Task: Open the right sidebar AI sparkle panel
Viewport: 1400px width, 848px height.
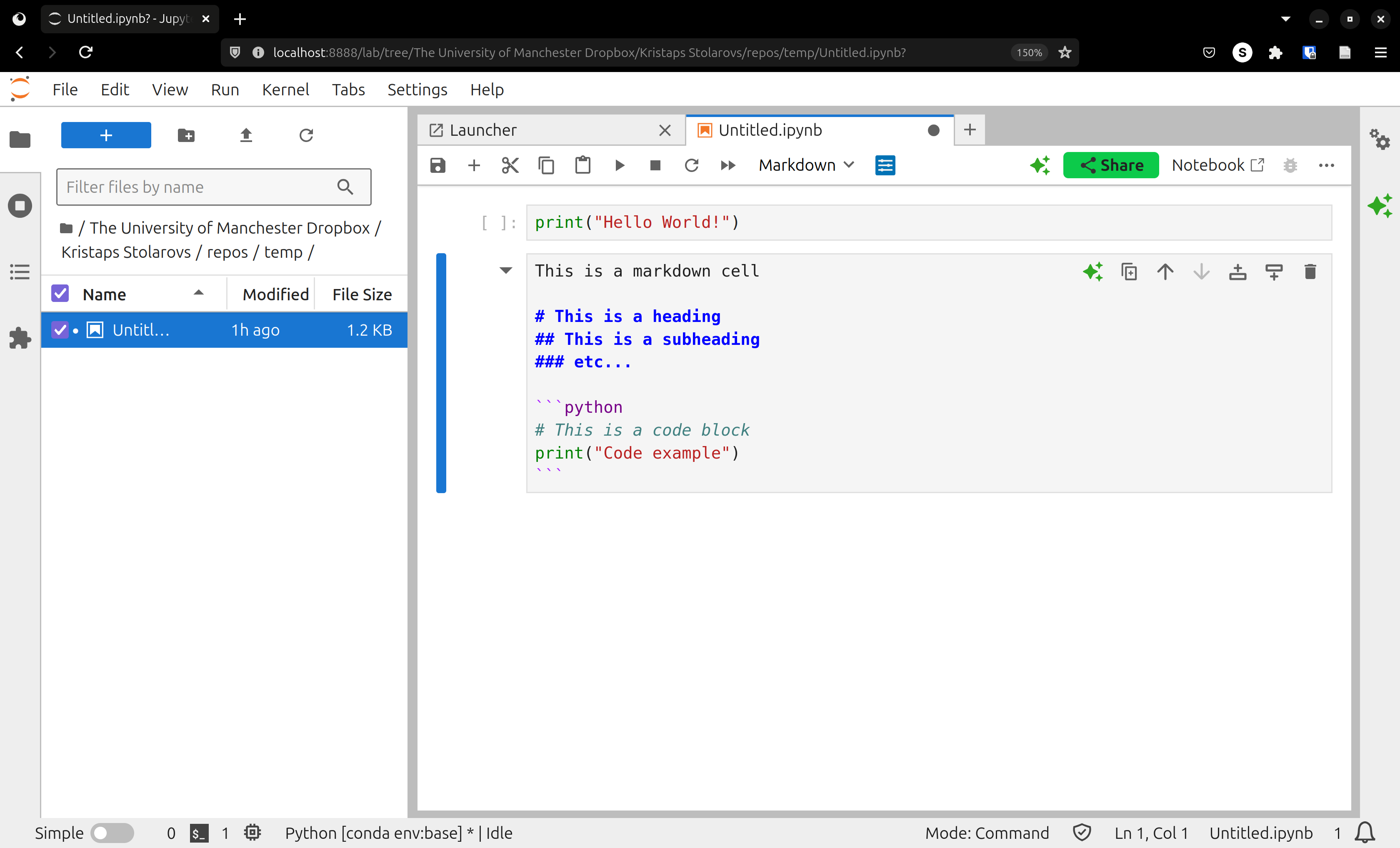Action: (1380, 206)
